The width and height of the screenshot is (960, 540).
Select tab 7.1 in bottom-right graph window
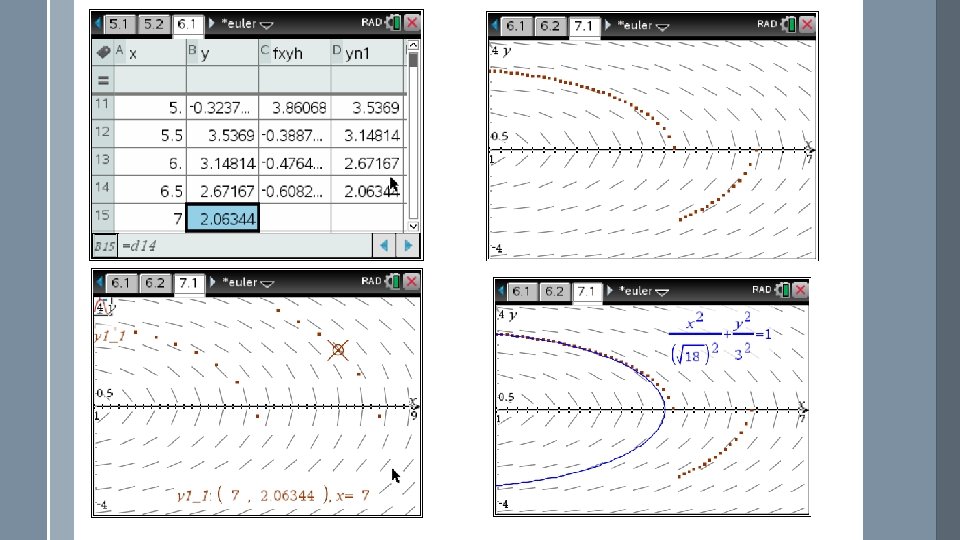tap(587, 291)
